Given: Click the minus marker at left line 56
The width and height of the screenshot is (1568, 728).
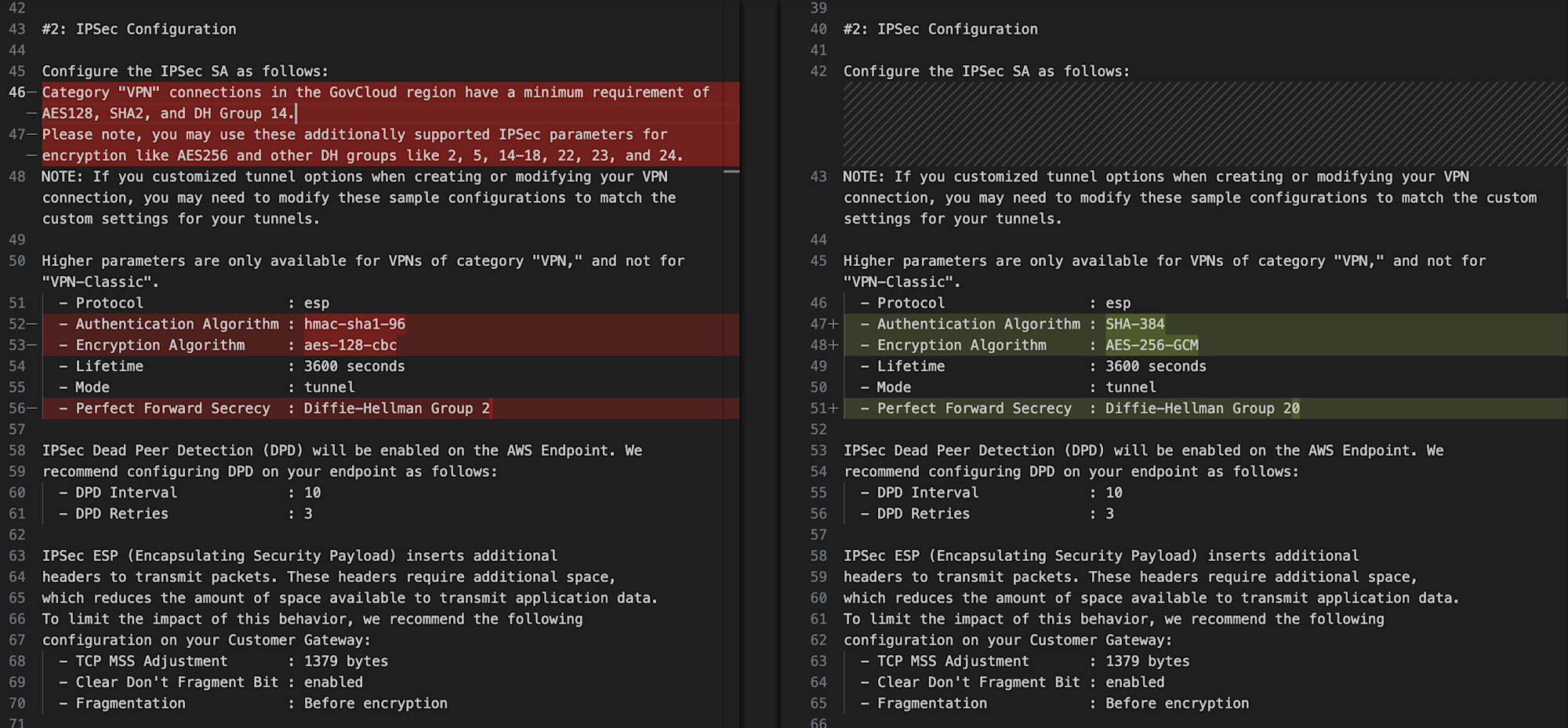Looking at the screenshot, I should [32, 409].
